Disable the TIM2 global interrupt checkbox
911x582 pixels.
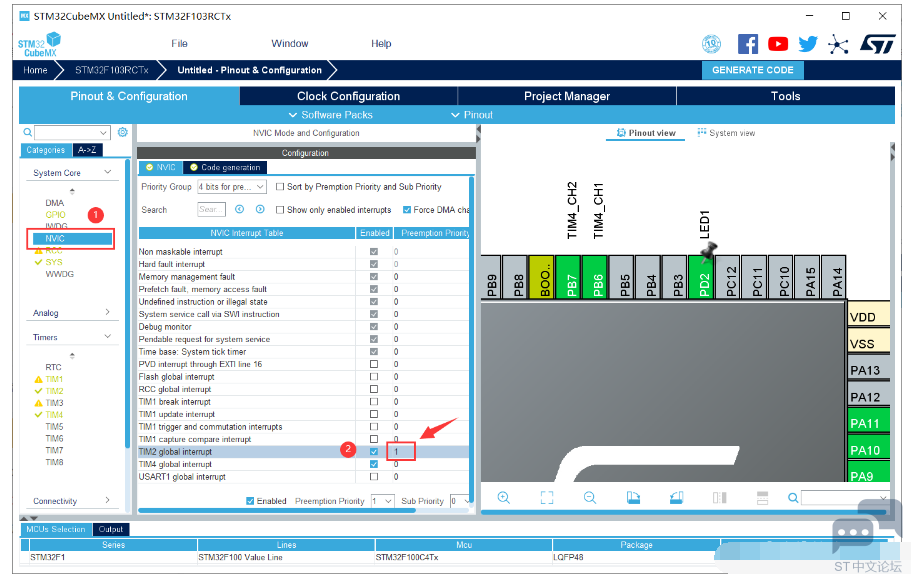374,452
